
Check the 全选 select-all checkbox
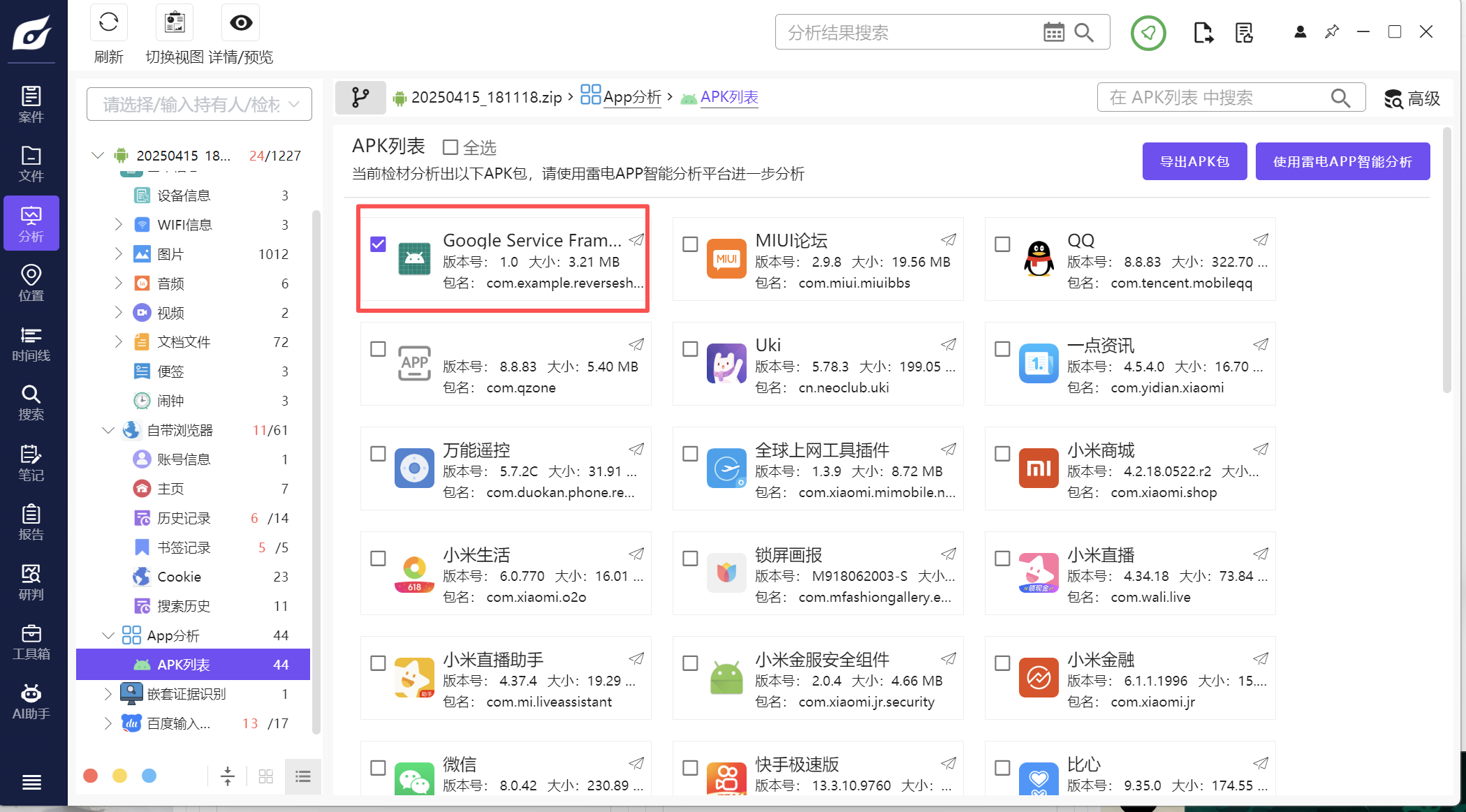tap(450, 147)
